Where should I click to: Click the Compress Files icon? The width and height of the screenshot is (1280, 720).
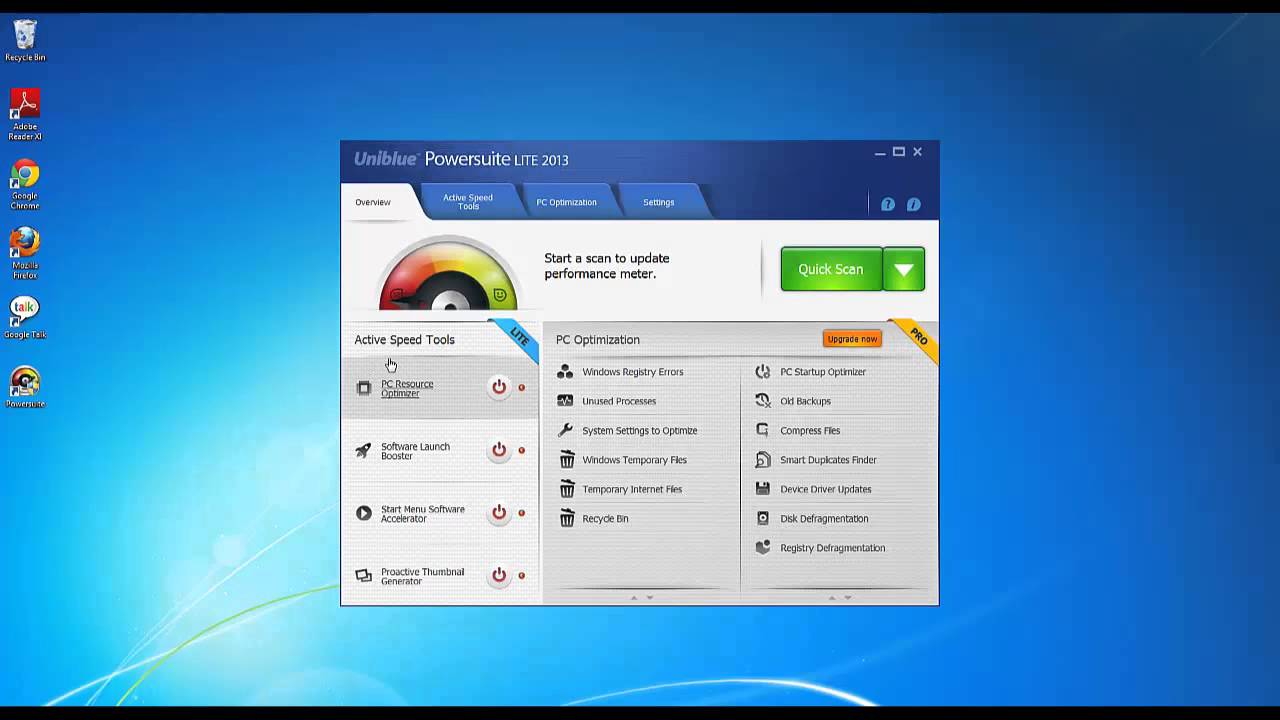(763, 430)
